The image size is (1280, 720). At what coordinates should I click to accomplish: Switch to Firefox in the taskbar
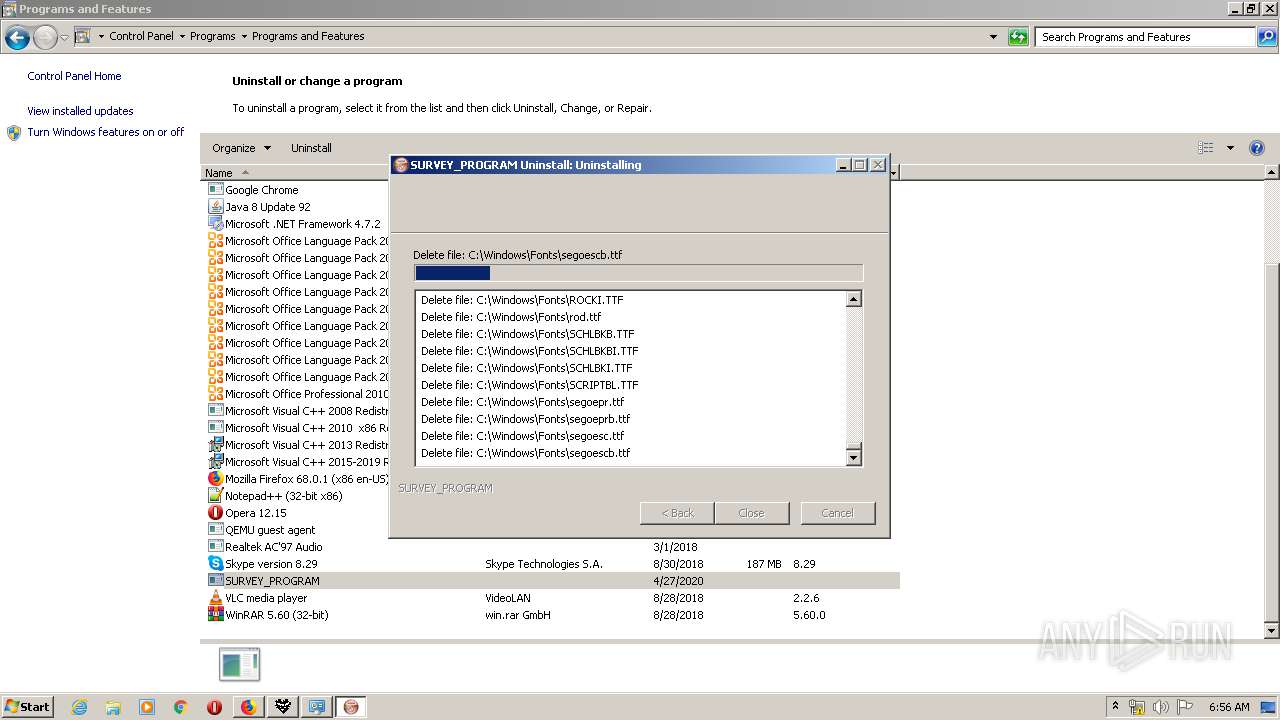249,707
